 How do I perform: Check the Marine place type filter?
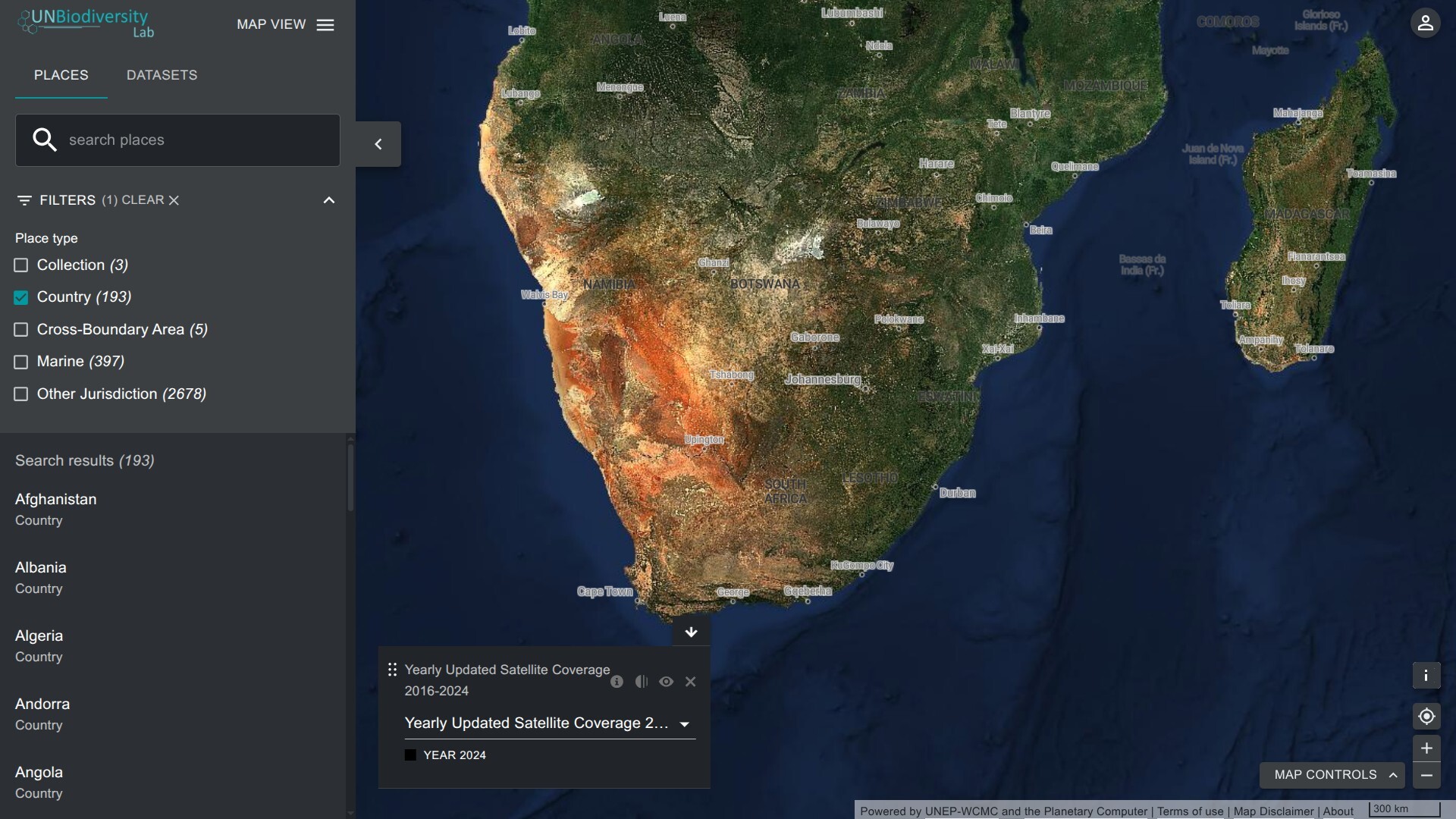click(21, 362)
